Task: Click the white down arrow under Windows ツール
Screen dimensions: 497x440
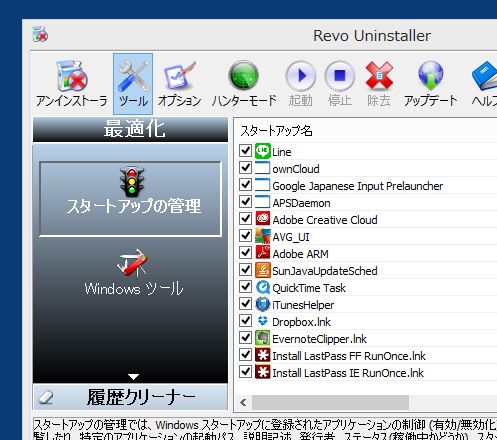Action: 133,377
